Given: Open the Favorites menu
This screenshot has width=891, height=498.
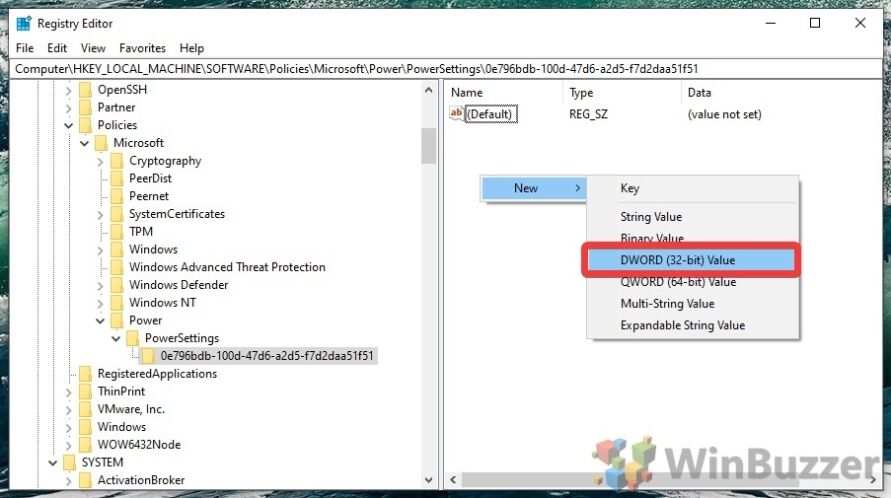Looking at the screenshot, I should click(x=142, y=48).
